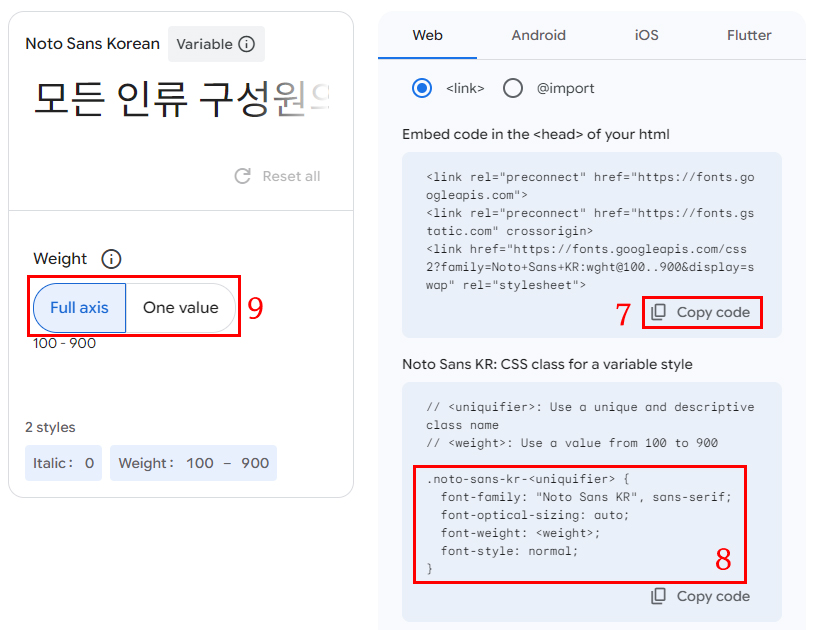Open the Flutter embed instructions tab
This screenshot has width=817, height=630.
(748, 35)
